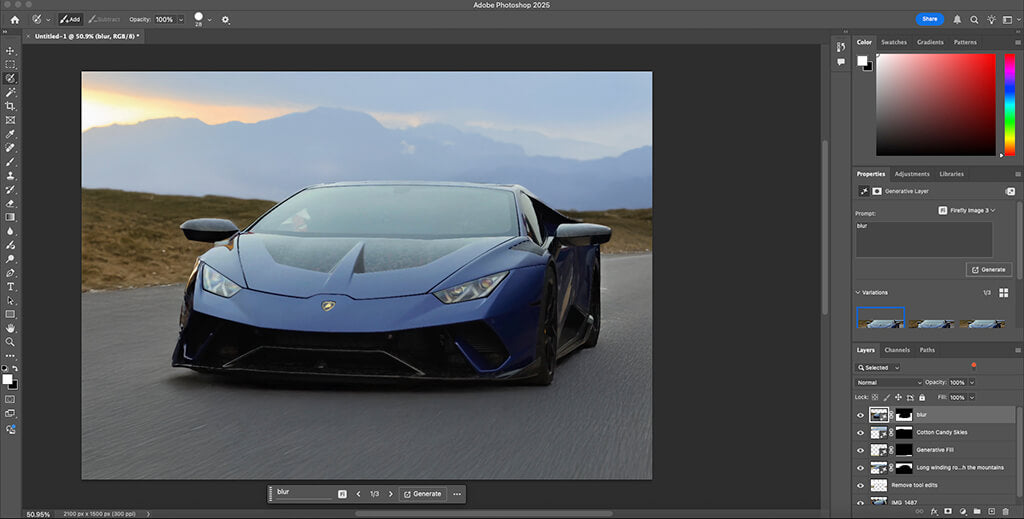Viewport: 1024px width, 519px height.
Task: Click the Share button
Action: click(930, 19)
